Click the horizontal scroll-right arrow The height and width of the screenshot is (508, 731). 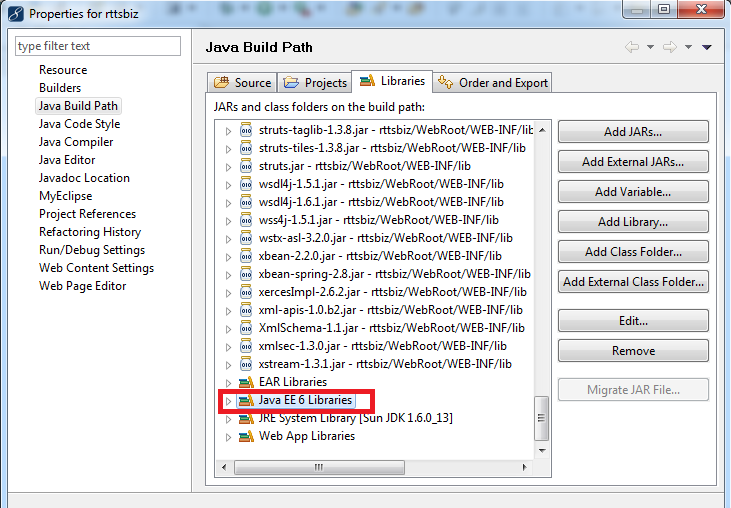point(524,467)
